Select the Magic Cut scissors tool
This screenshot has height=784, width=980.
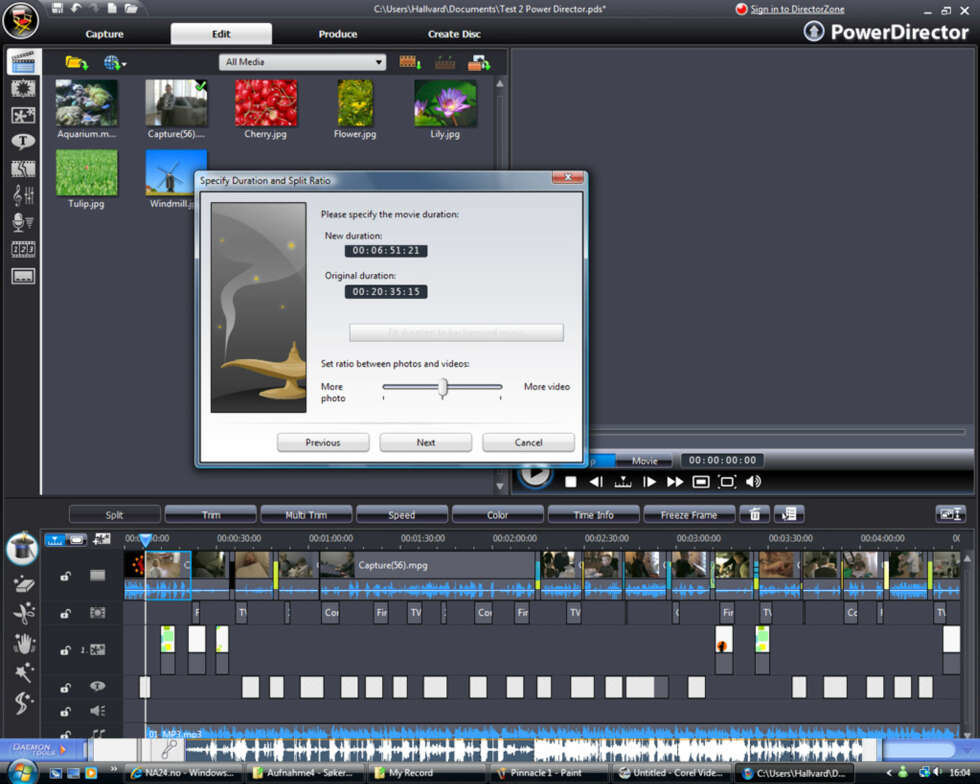pyautogui.click(x=23, y=613)
